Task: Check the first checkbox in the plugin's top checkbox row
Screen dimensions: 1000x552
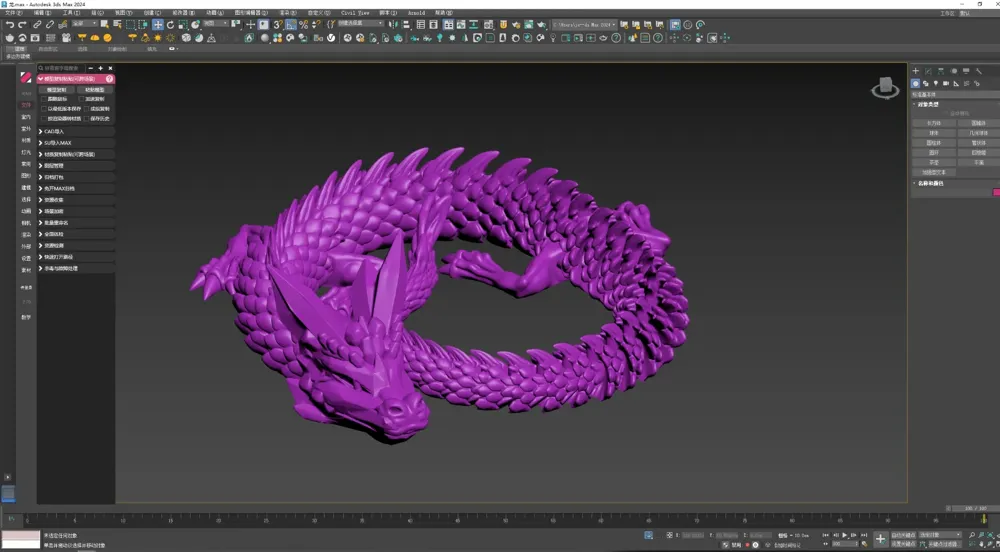Action: [x=44, y=99]
